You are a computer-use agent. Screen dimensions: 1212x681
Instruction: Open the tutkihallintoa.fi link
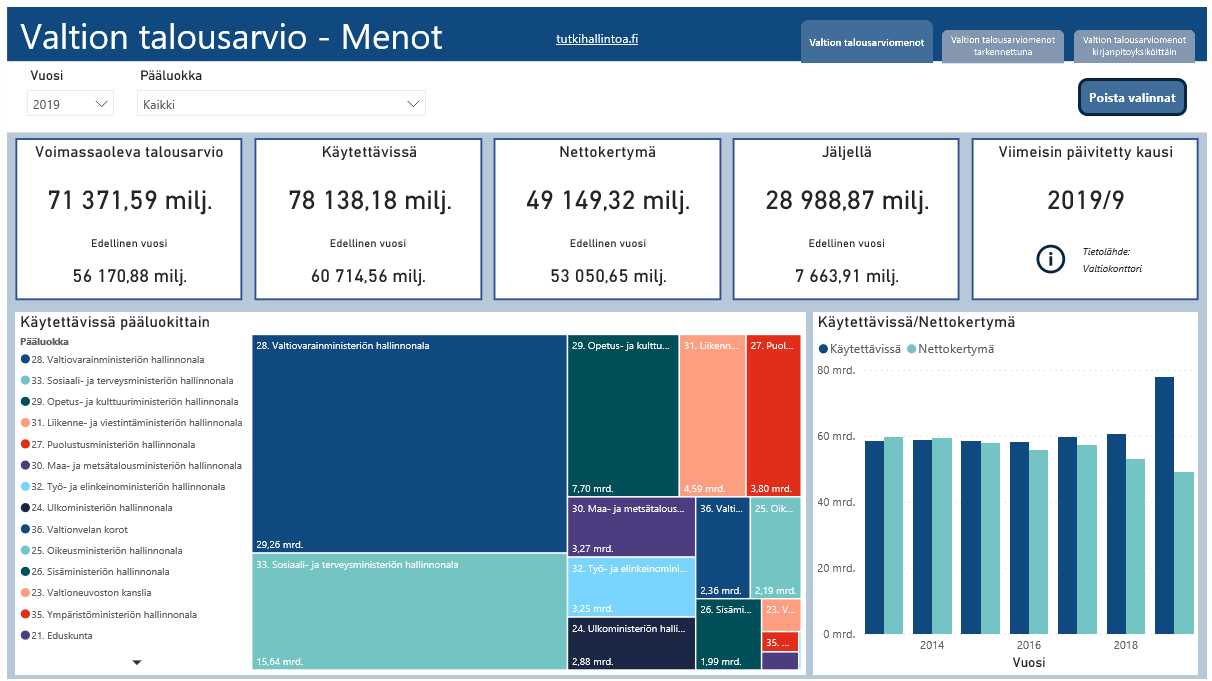[x=597, y=39]
